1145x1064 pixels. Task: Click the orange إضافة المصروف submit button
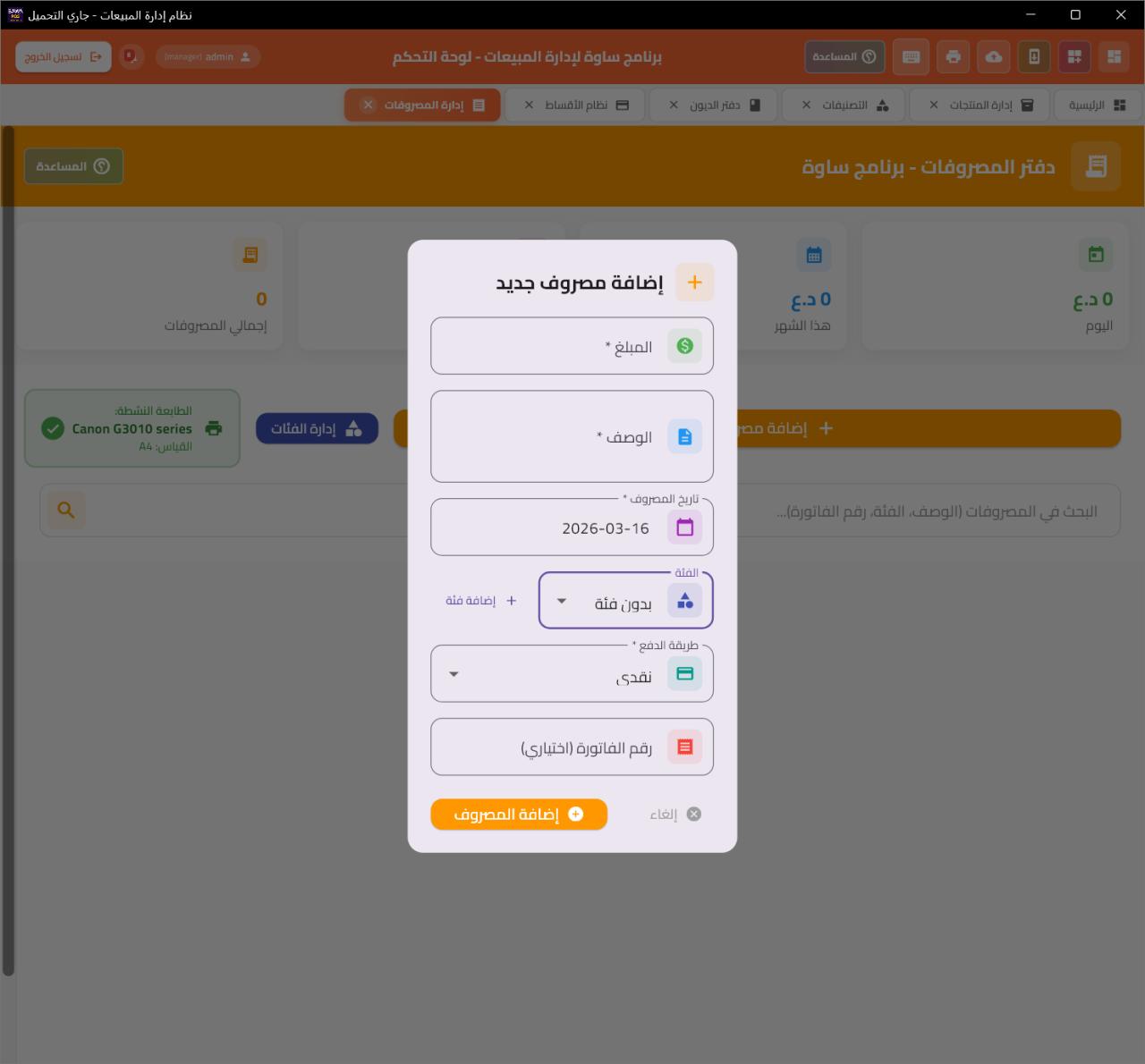519,814
